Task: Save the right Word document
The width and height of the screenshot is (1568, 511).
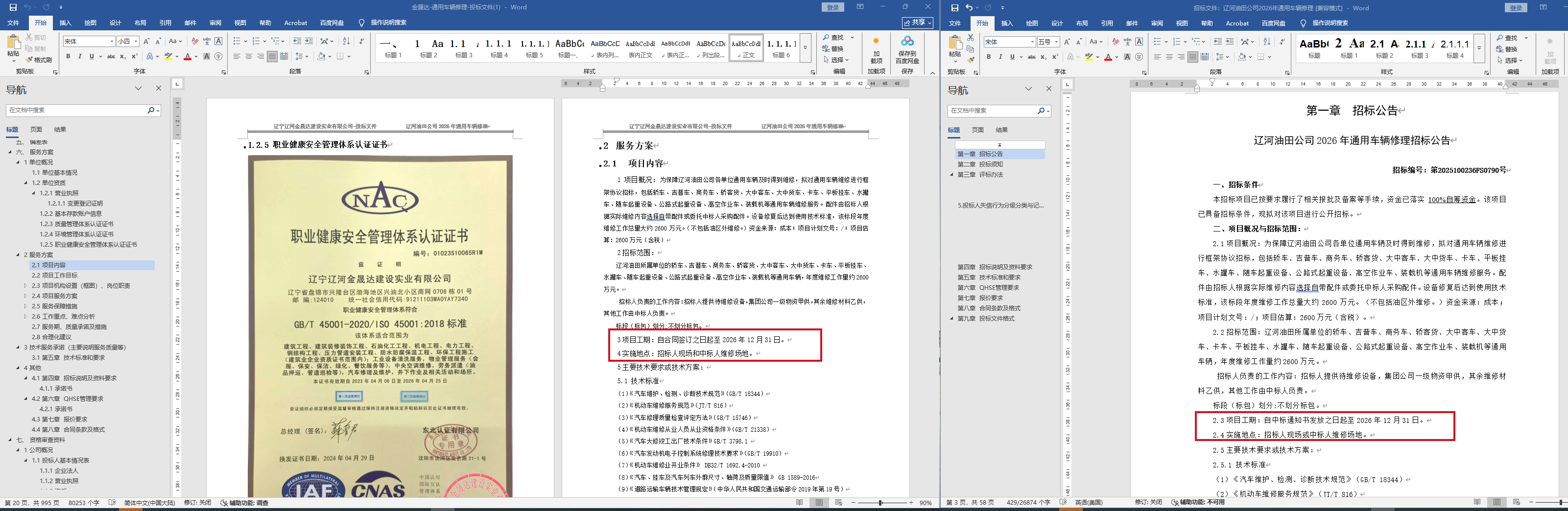Action: (954, 7)
